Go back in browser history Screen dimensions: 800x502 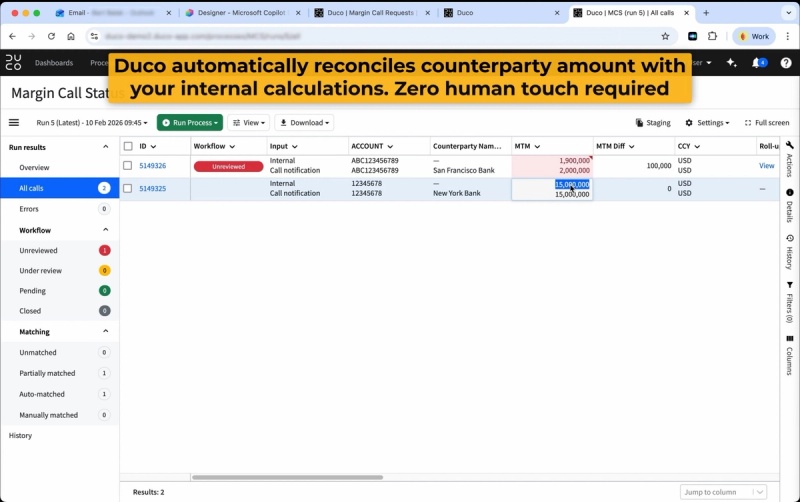(x=12, y=36)
